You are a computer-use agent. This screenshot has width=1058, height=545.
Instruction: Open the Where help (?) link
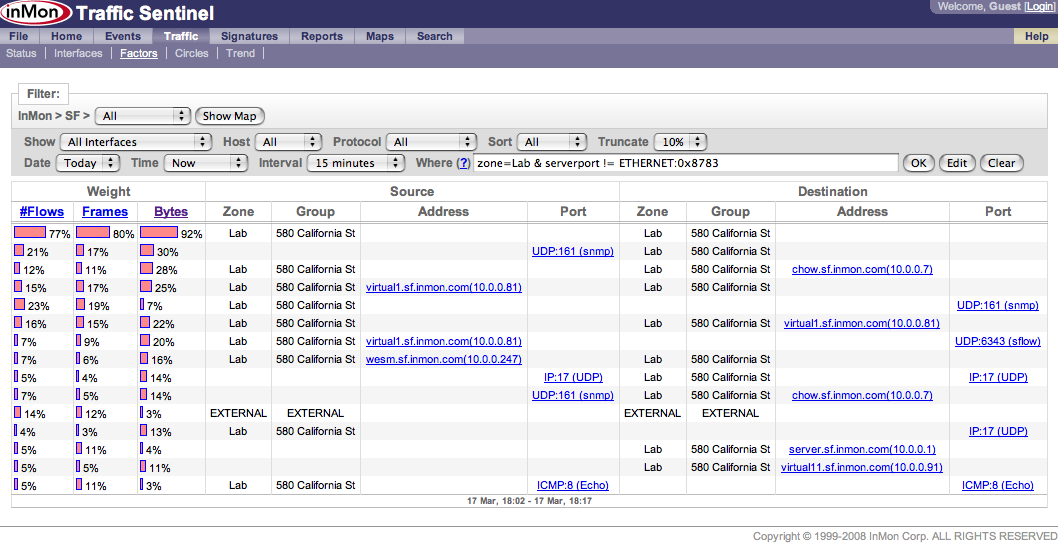pyautogui.click(x=463, y=163)
